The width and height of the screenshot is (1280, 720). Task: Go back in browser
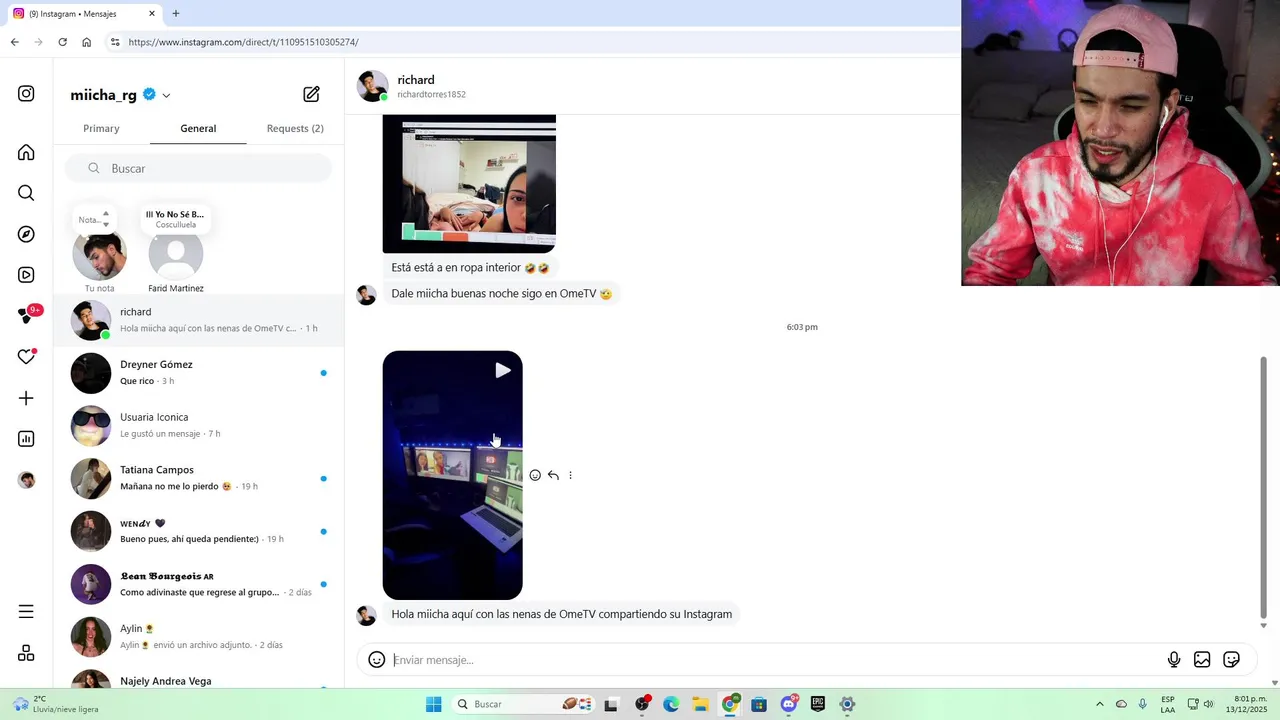[14, 42]
